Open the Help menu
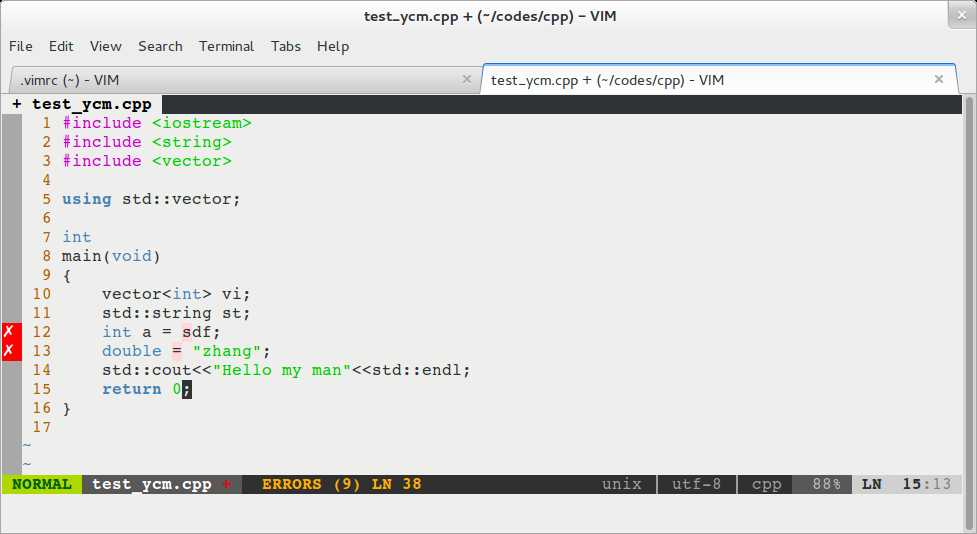The height and width of the screenshot is (534, 977). pyautogui.click(x=333, y=46)
